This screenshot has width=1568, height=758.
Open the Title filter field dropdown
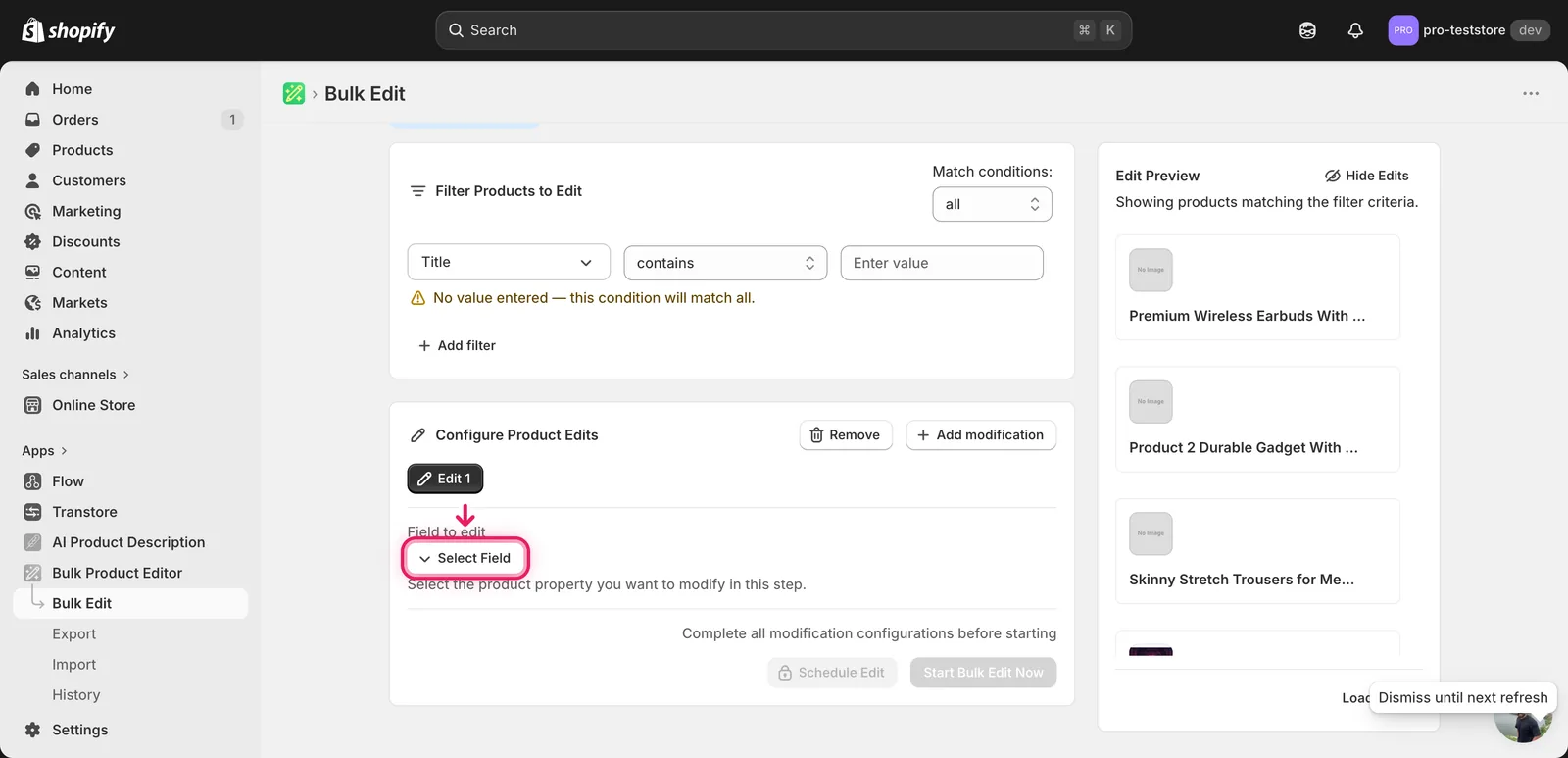coord(509,262)
